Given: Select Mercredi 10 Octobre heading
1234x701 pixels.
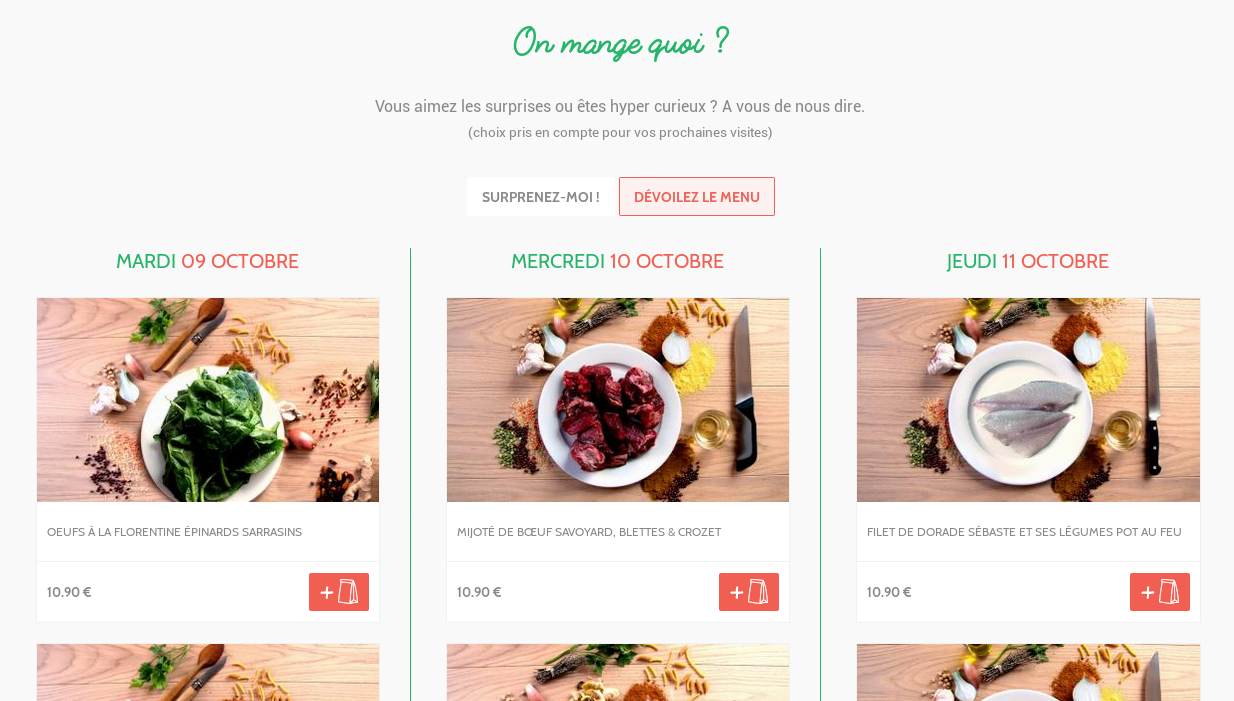Looking at the screenshot, I should tap(617, 261).
